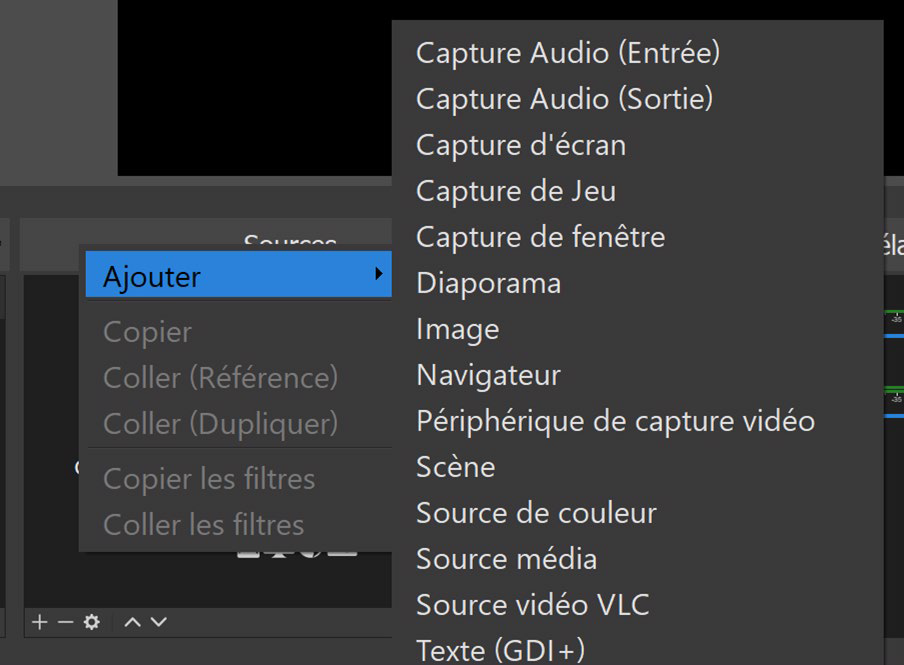
Task: Expand the Ajouter submenu arrow
Action: pos(378,273)
